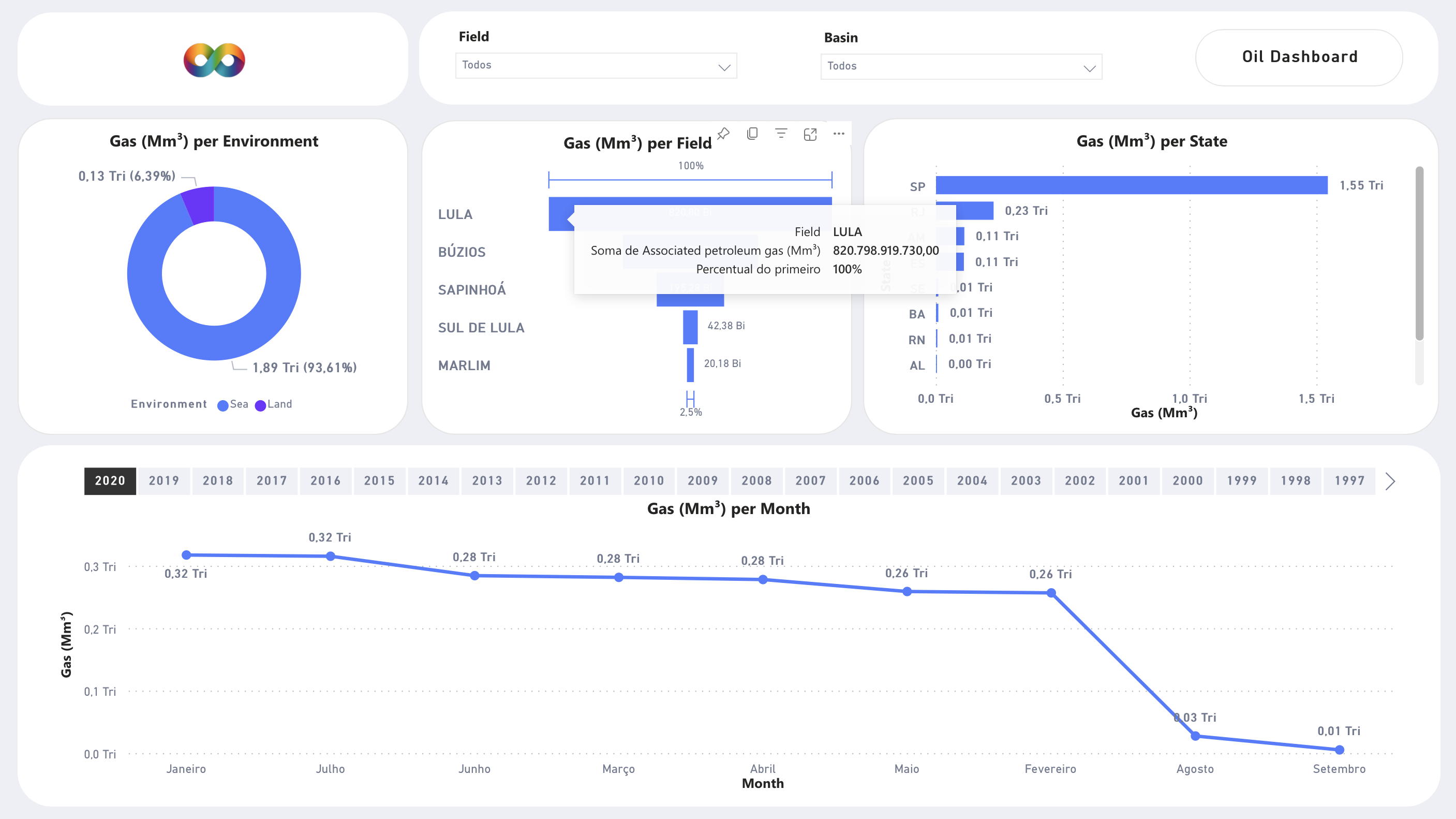Open the Oil Dashboard button
The height and width of the screenshot is (819, 1456).
[1299, 57]
